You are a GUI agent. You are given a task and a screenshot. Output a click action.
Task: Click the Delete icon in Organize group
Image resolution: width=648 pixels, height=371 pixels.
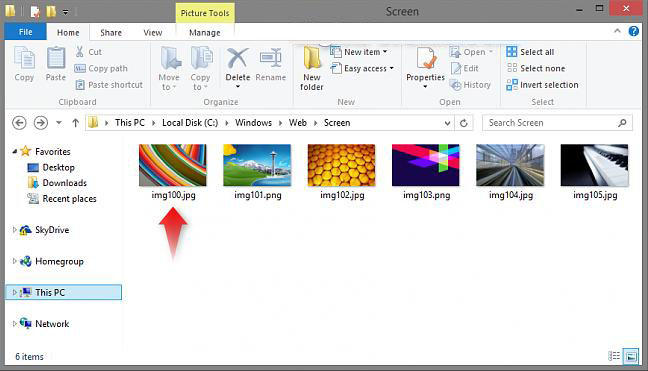coord(238,59)
